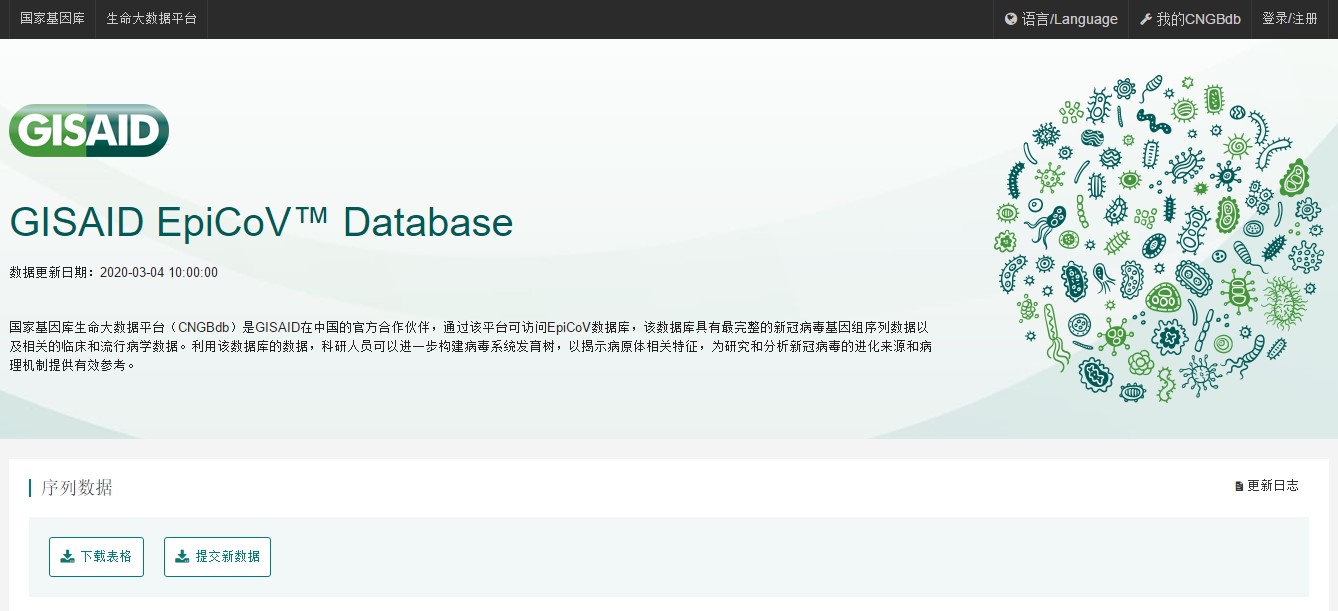Click the 下载表格 button
The image size is (1338, 611).
96,557
